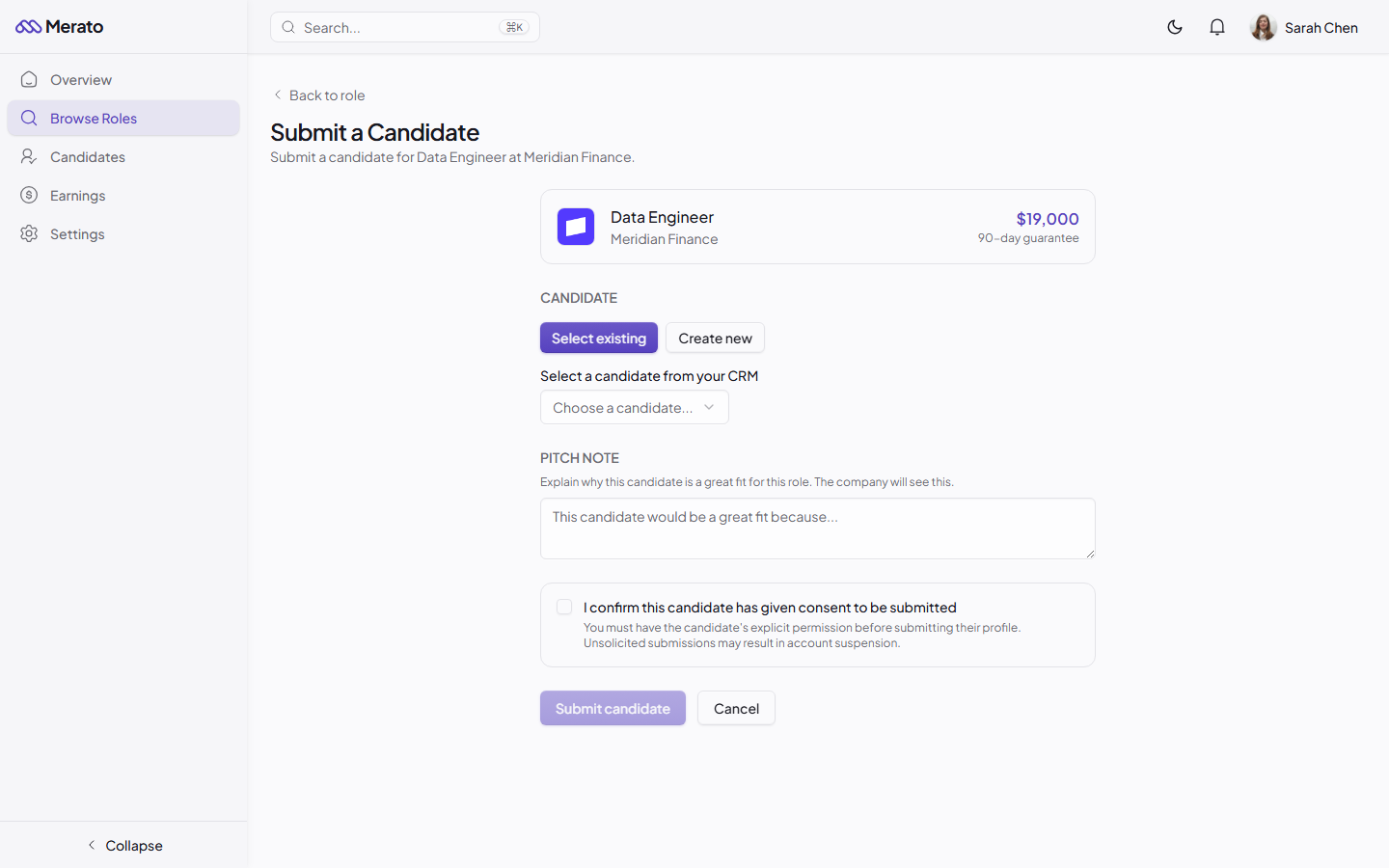This screenshot has height=868, width=1389.
Task: Click the Earnings dollar icon
Action: 29,195
